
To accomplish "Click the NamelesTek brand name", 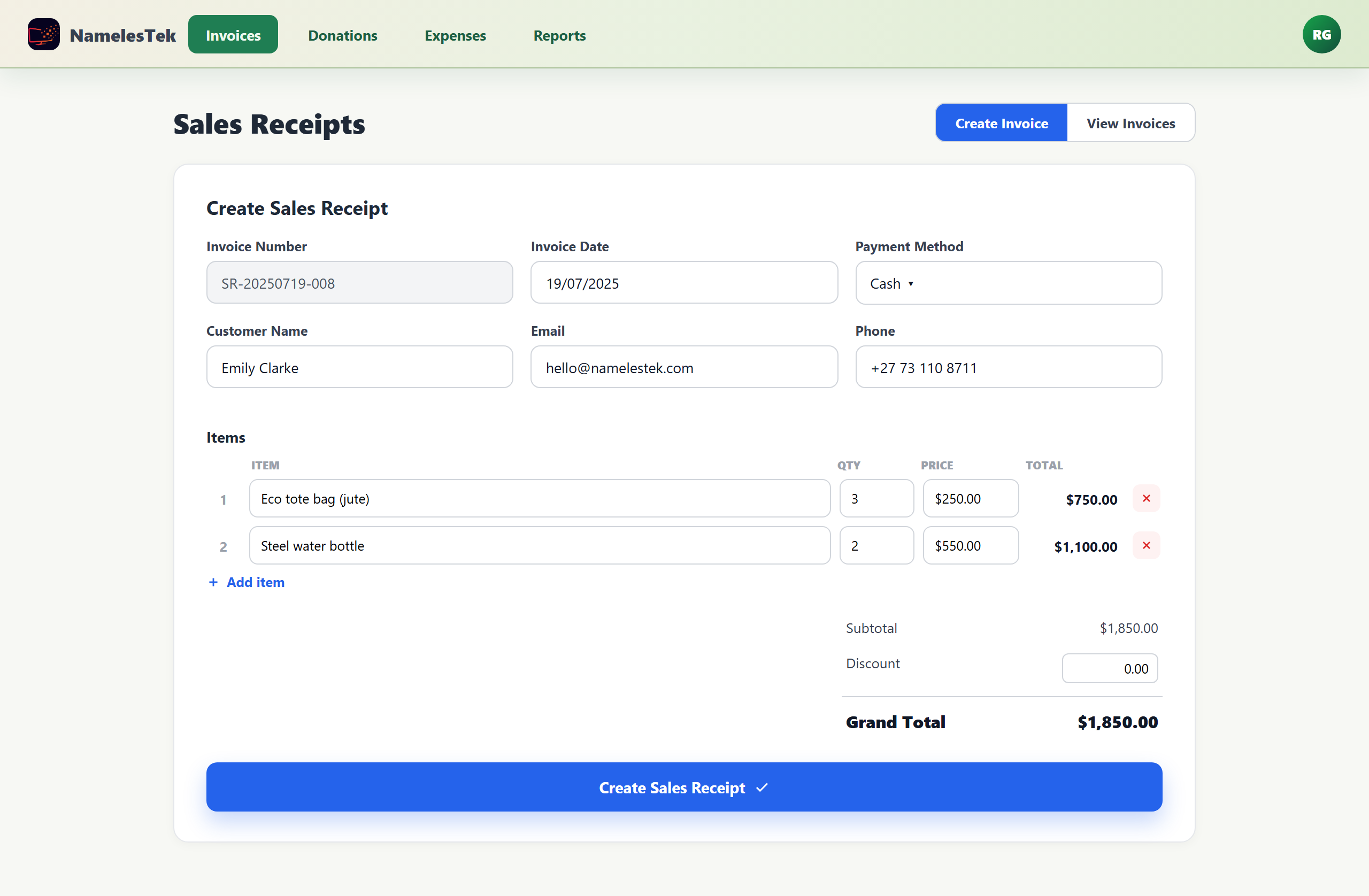I will [x=122, y=35].
